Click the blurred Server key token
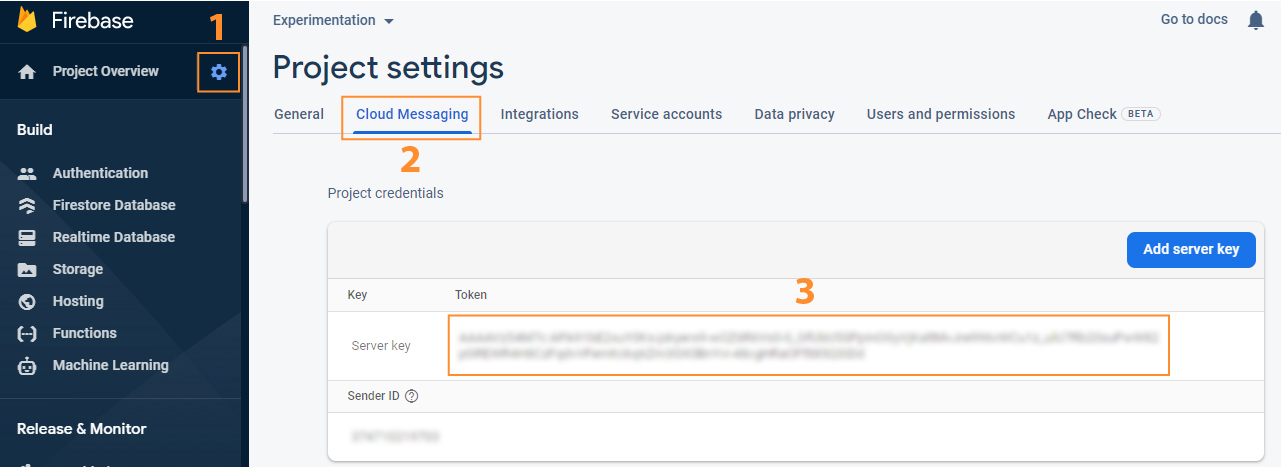 pyautogui.click(x=808, y=345)
